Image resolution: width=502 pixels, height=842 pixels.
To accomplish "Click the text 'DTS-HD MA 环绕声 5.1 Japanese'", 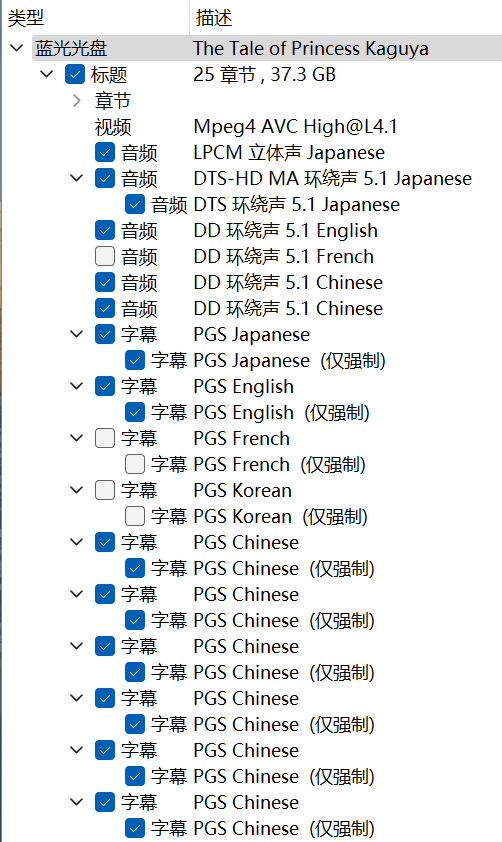I will coord(333,178).
